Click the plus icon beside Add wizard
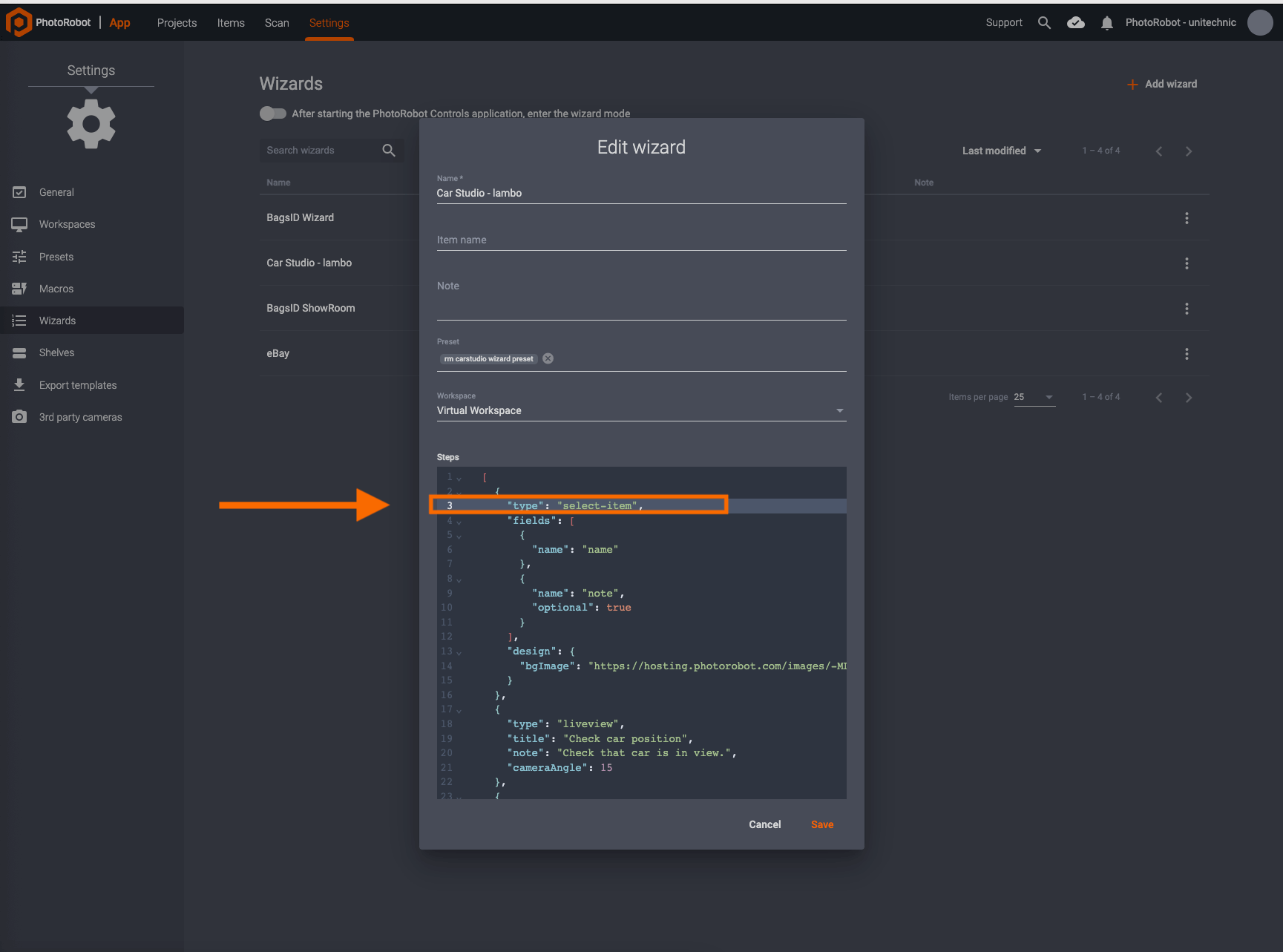The image size is (1283, 952). pyautogui.click(x=1132, y=85)
